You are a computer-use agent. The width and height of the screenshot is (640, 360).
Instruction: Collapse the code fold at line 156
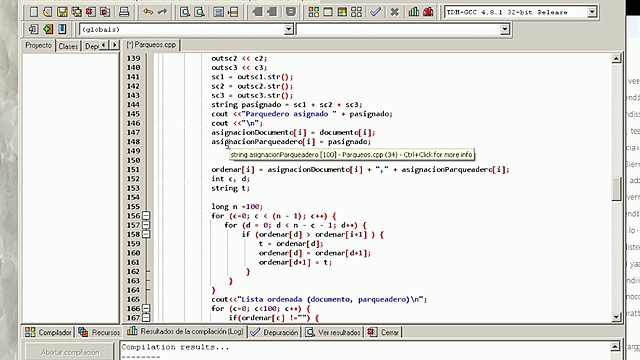click(x=146, y=216)
